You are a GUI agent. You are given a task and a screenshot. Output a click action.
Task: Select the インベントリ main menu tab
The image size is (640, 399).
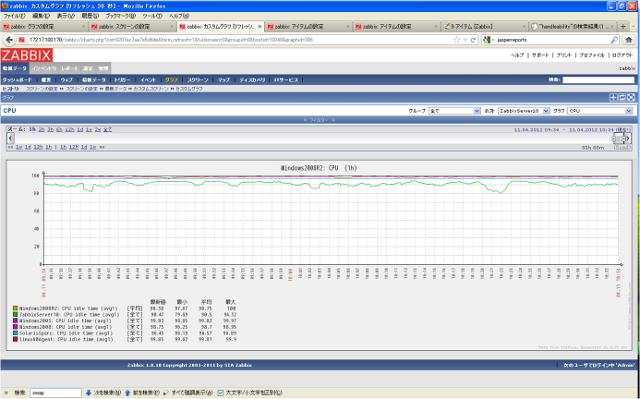point(44,69)
